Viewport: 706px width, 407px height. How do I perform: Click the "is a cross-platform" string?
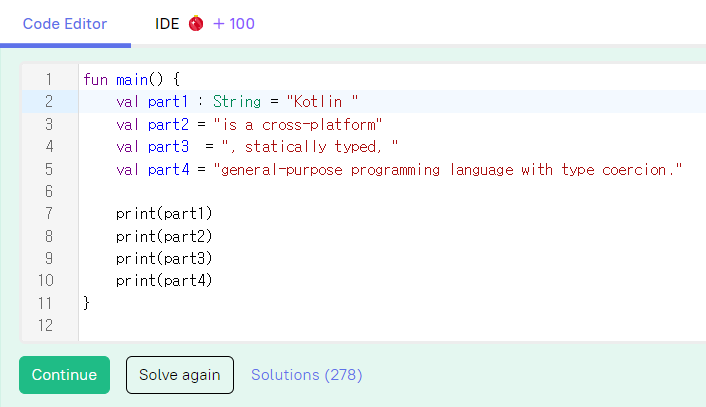[x=298, y=125]
